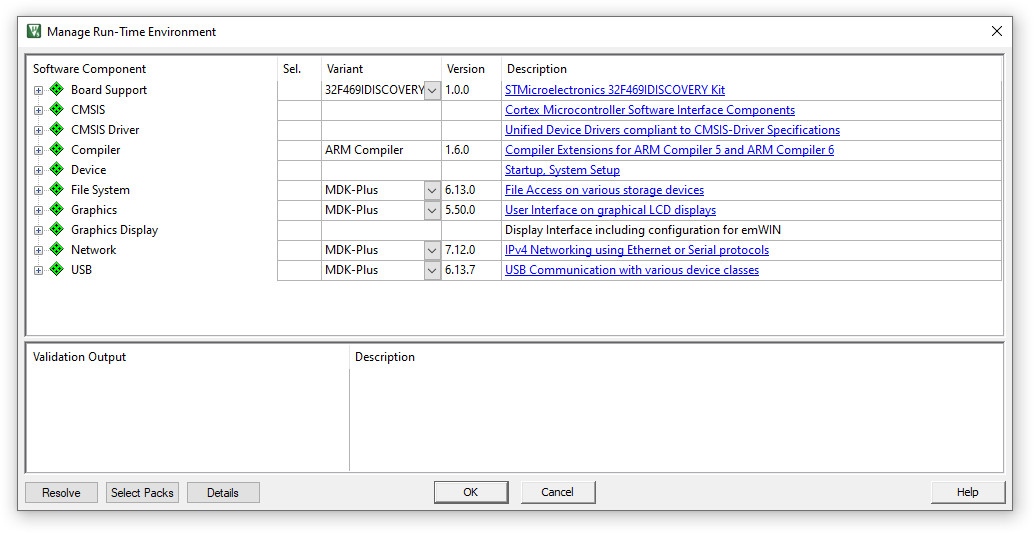Screen dimensions: 1034x533
Task: Click the Graphics Display green diamond icon
Action: [x=57, y=230]
